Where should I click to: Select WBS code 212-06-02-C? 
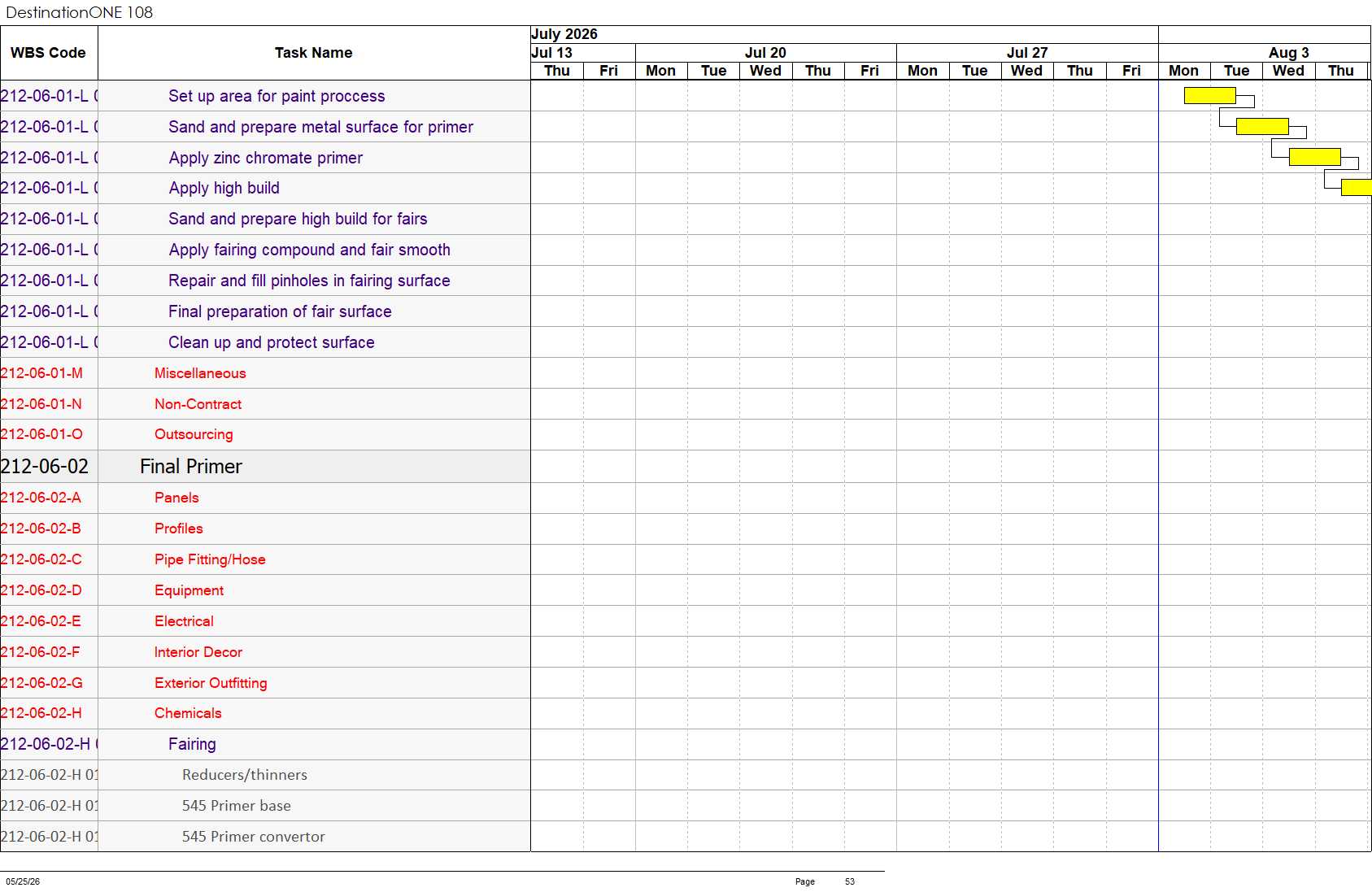point(41,559)
